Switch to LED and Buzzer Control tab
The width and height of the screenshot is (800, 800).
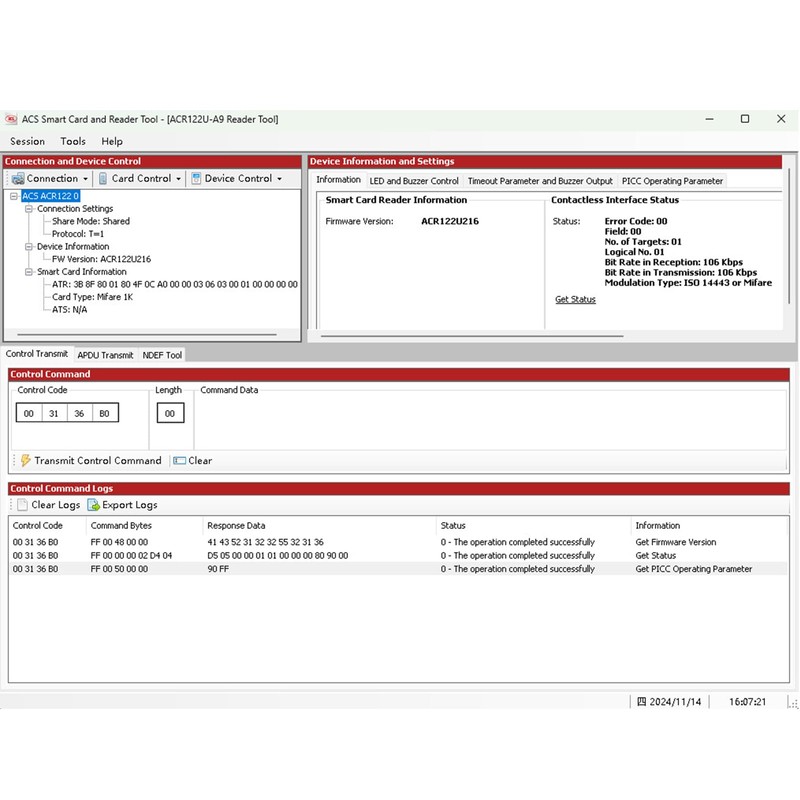click(414, 181)
